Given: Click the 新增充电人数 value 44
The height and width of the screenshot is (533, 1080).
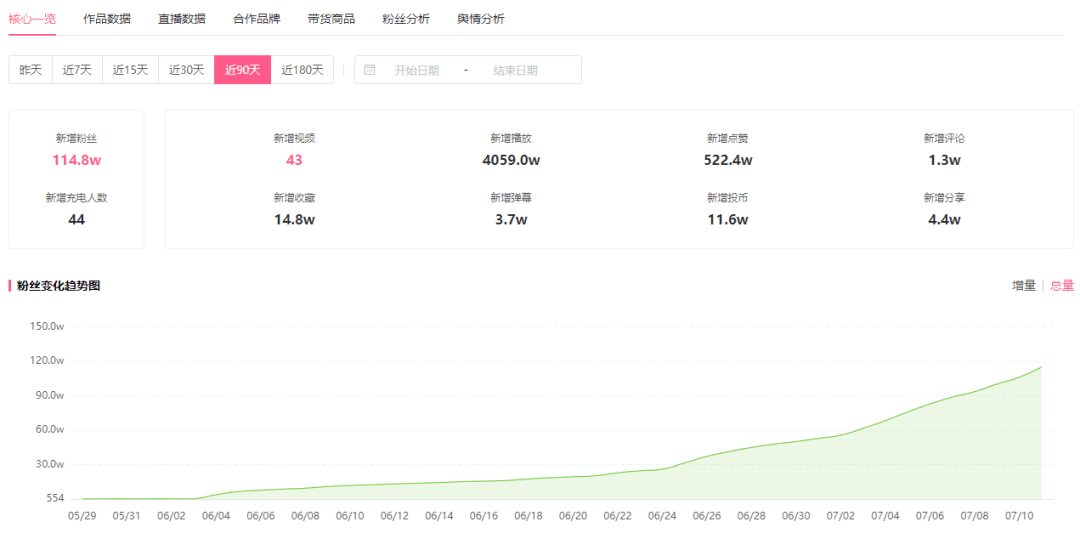Looking at the screenshot, I should (76, 220).
